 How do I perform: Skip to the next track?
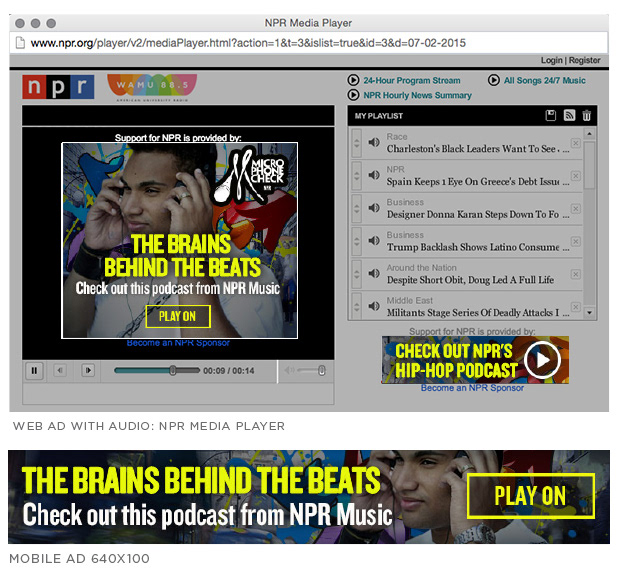88,370
